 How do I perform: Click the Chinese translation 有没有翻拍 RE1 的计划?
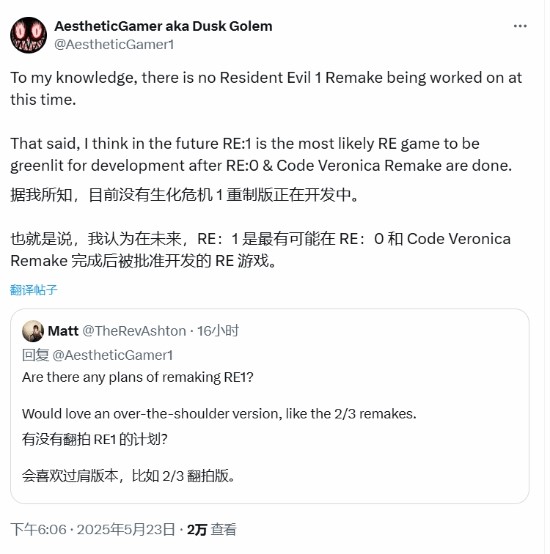coord(95,439)
